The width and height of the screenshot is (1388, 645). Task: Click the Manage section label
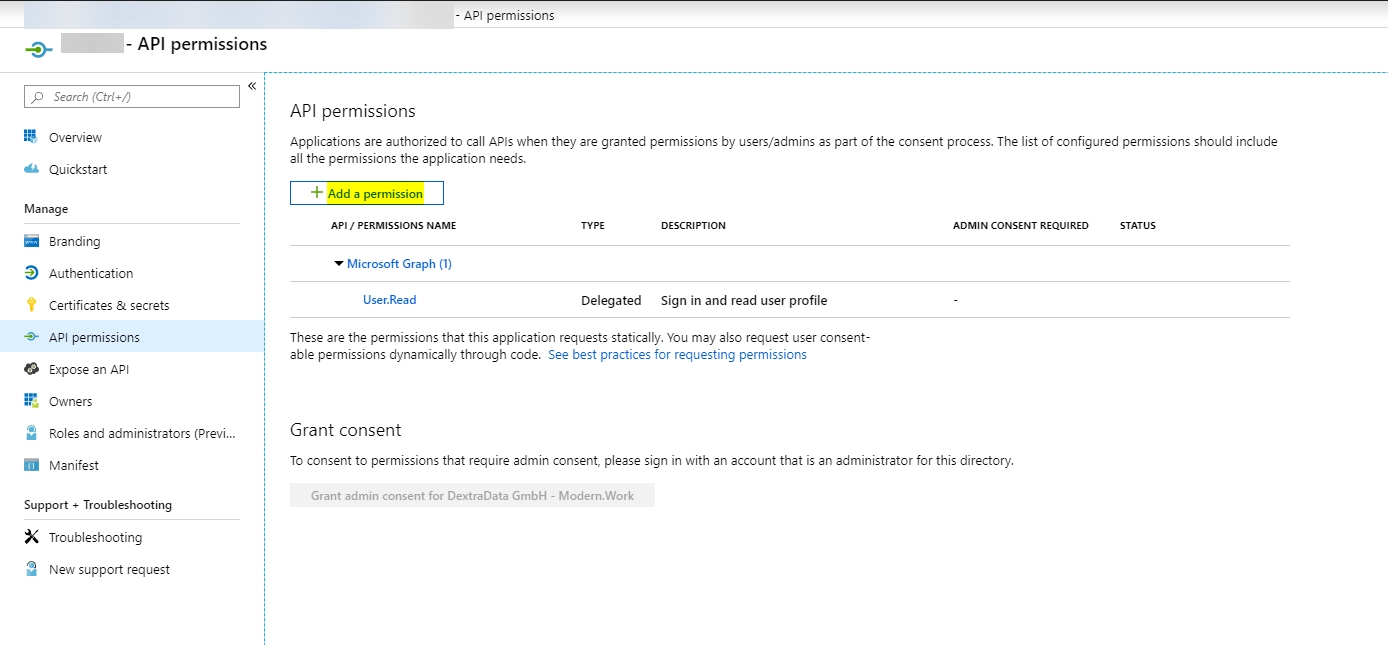(x=46, y=209)
